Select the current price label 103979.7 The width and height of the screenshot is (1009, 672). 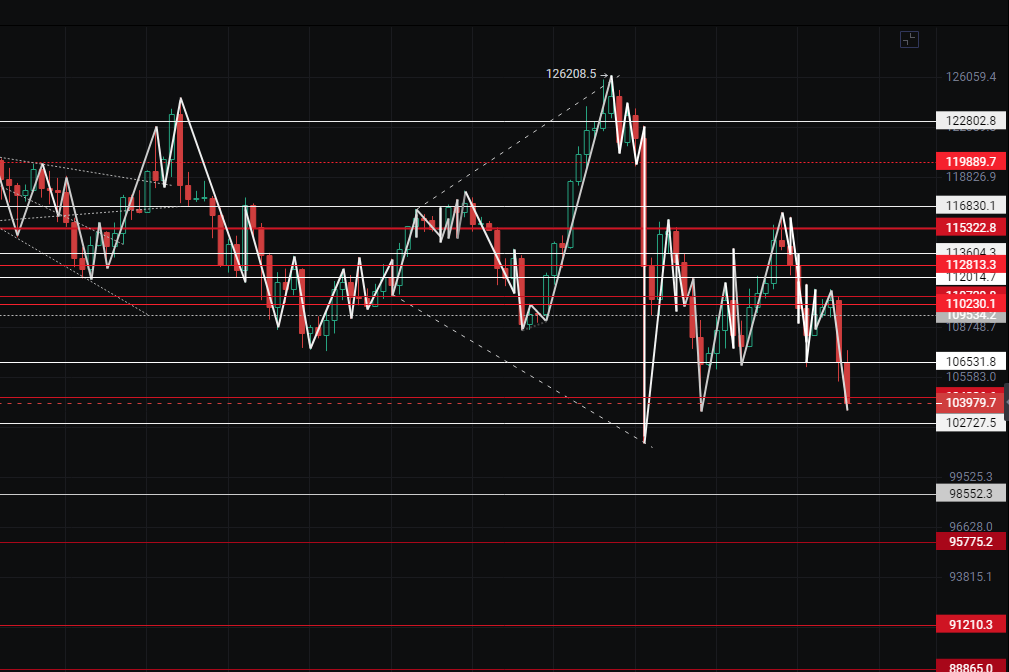coord(970,402)
